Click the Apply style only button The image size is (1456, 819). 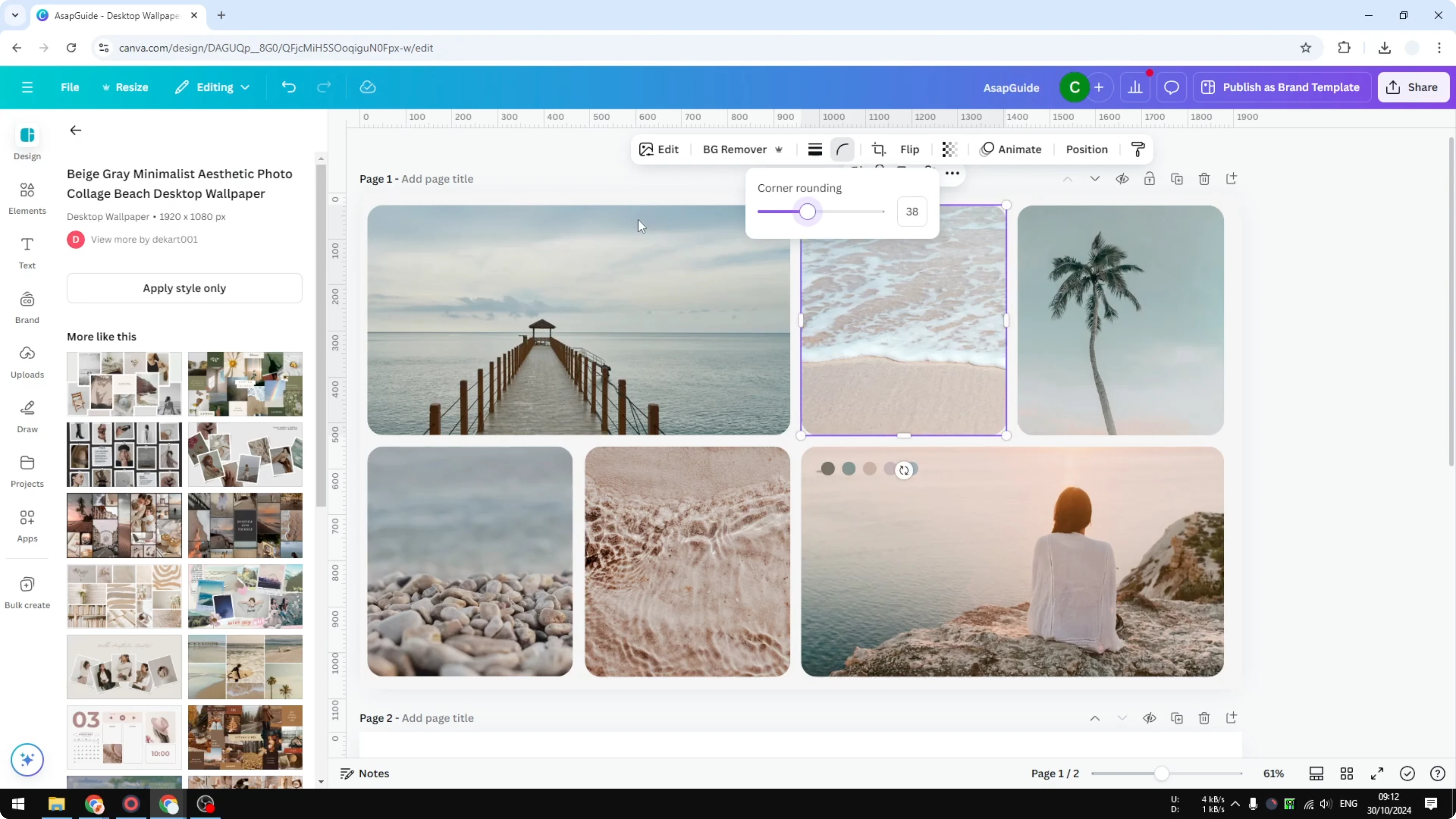point(184,288)
